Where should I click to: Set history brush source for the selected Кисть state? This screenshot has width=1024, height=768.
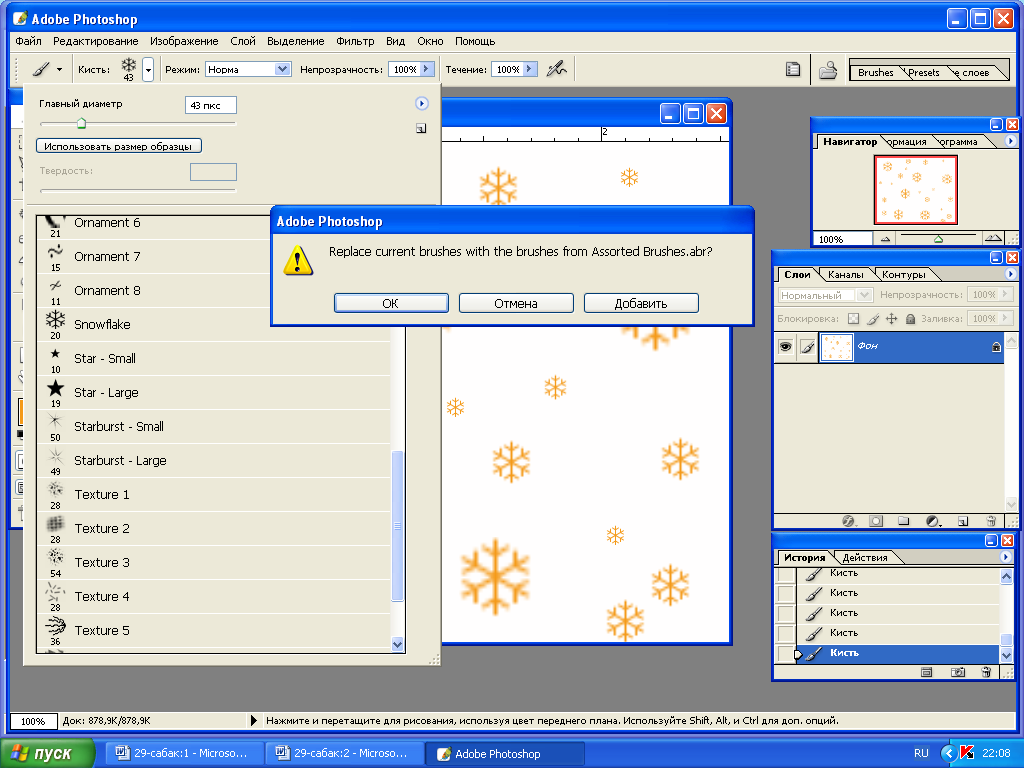point(785,653)
